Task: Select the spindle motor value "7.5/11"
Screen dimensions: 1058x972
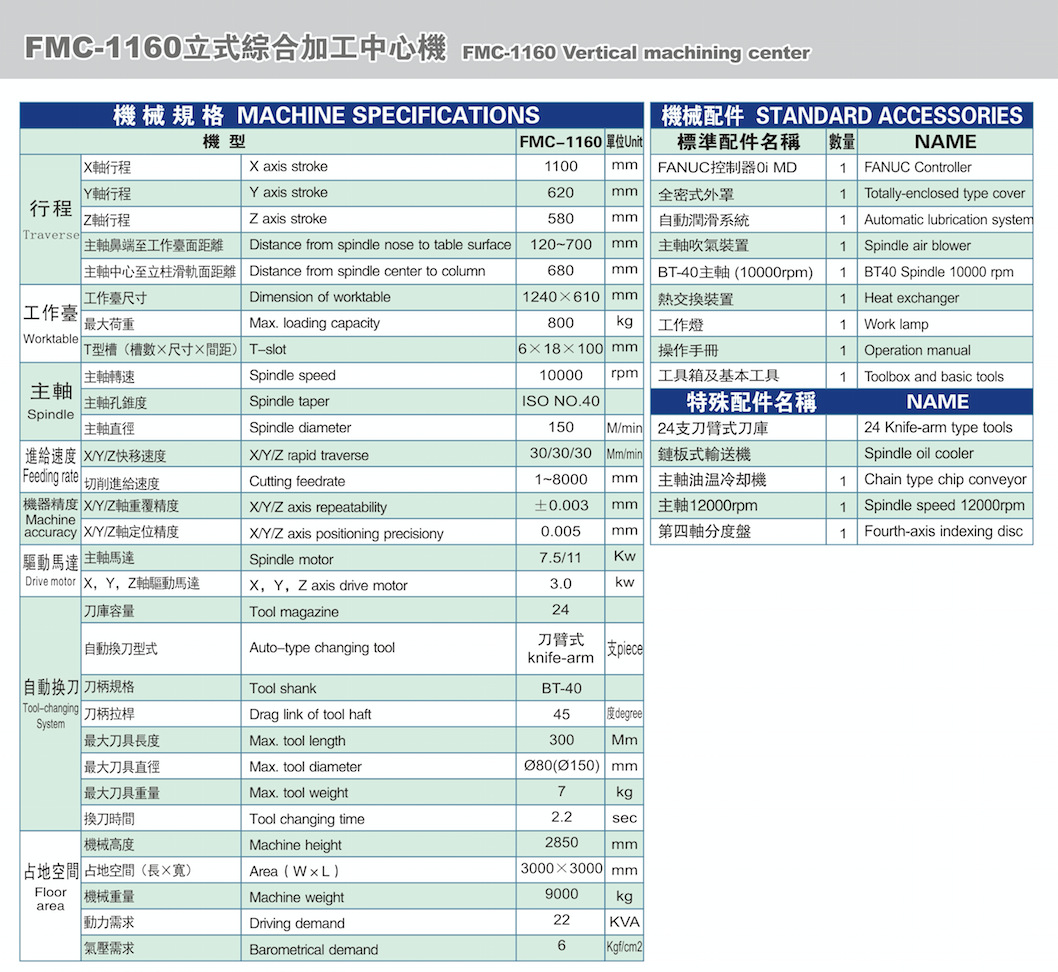Action: coord(561,558)
